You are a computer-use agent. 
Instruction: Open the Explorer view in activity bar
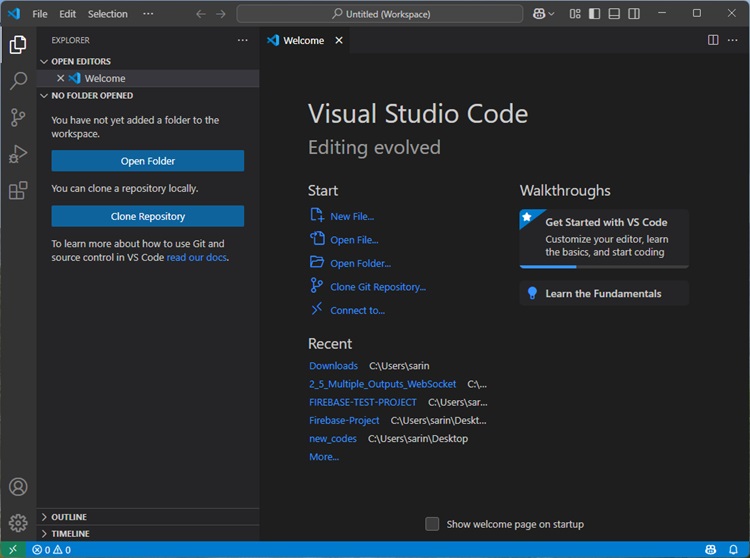[x=18, y=44]
